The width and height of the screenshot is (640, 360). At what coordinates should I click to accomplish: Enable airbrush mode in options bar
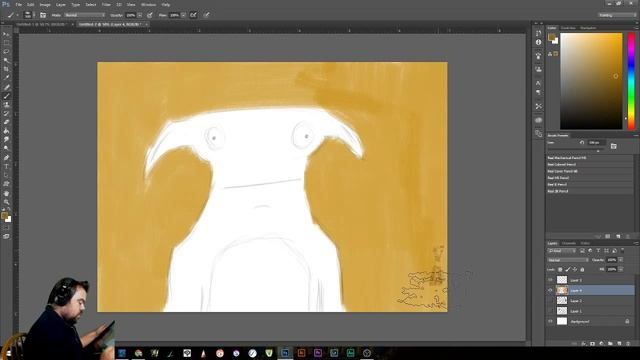193,15
